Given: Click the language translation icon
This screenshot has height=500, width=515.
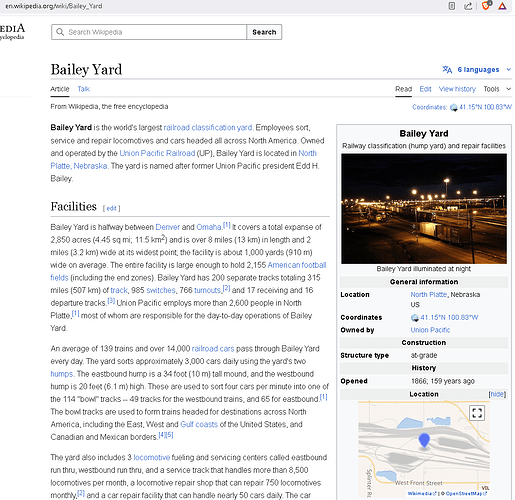Looking at the screenshot, I should (x=447, y=69).
